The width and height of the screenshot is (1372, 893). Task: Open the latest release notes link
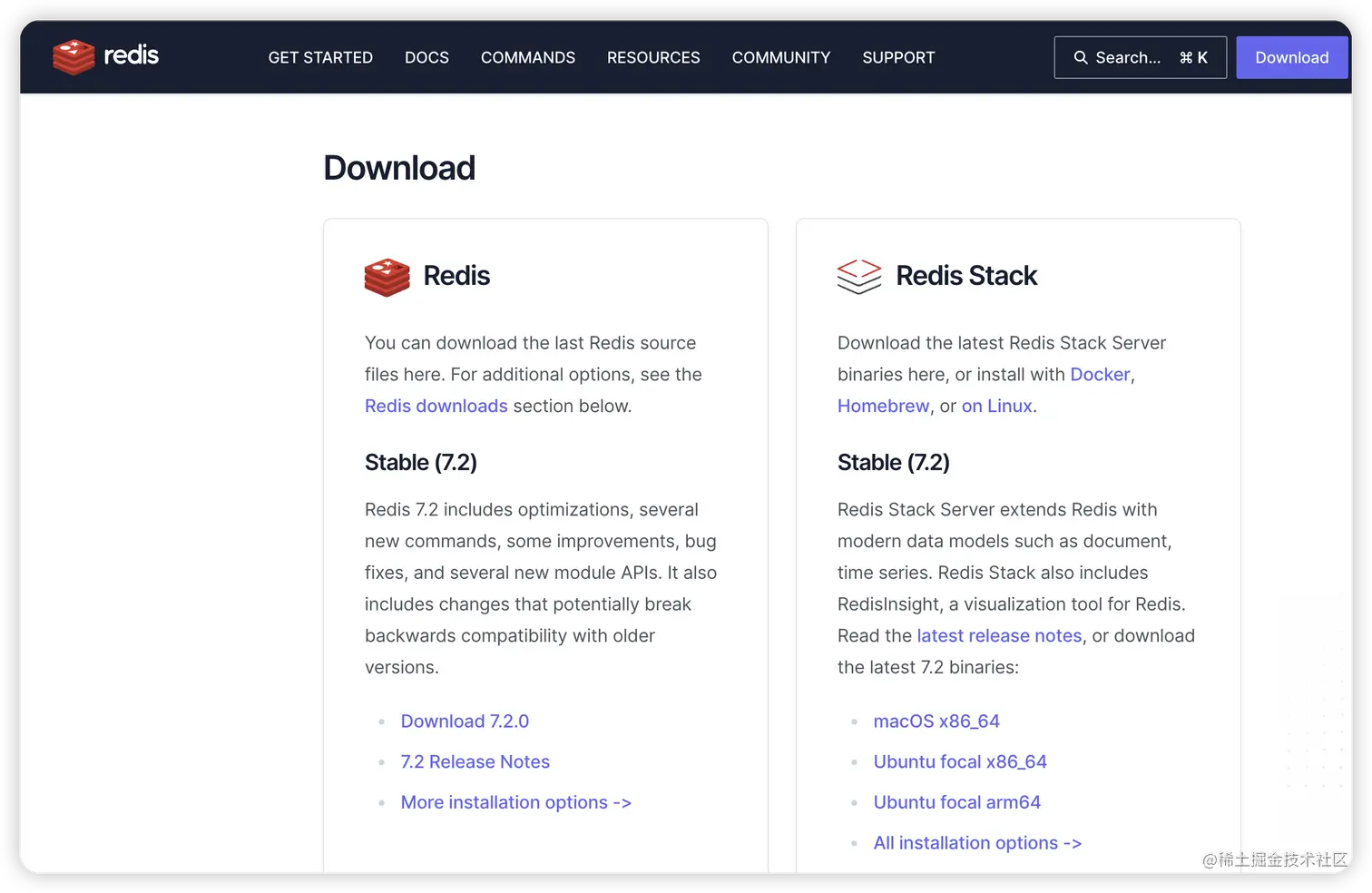(999, 635)
